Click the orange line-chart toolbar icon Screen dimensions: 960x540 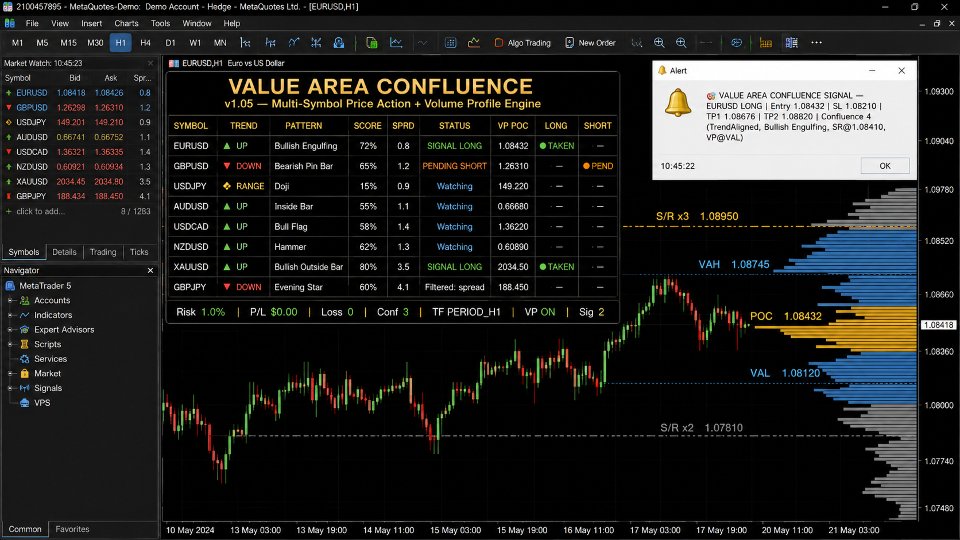tap(474, 43)
